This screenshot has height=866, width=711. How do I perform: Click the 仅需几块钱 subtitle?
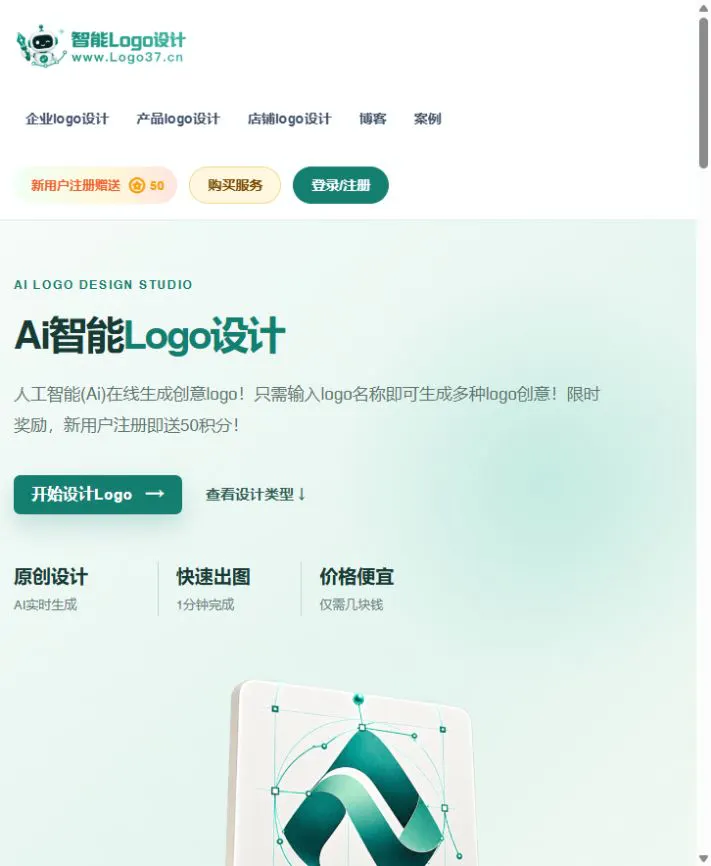(x=351, y=605)
